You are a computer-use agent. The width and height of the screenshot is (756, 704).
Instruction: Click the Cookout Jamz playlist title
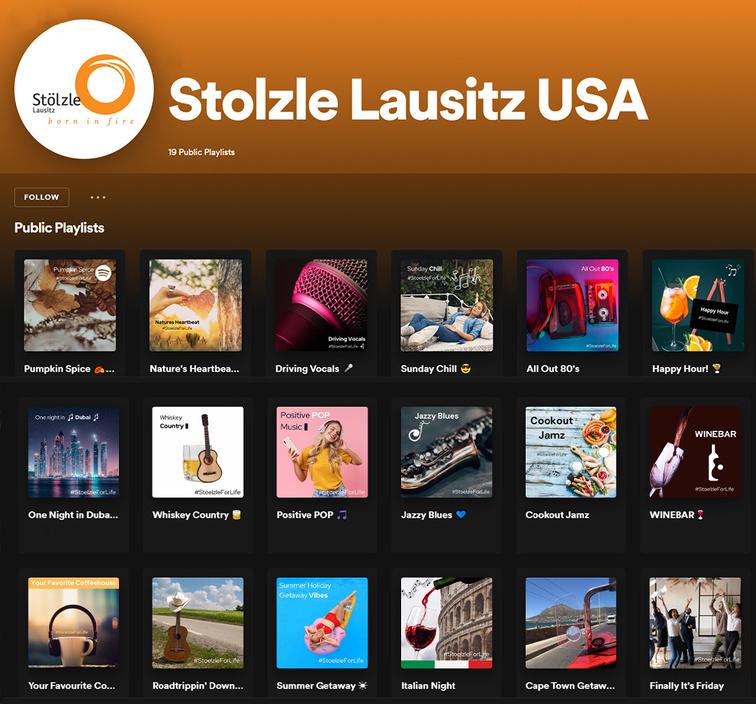pyautogui.click(x=557, y=515)
